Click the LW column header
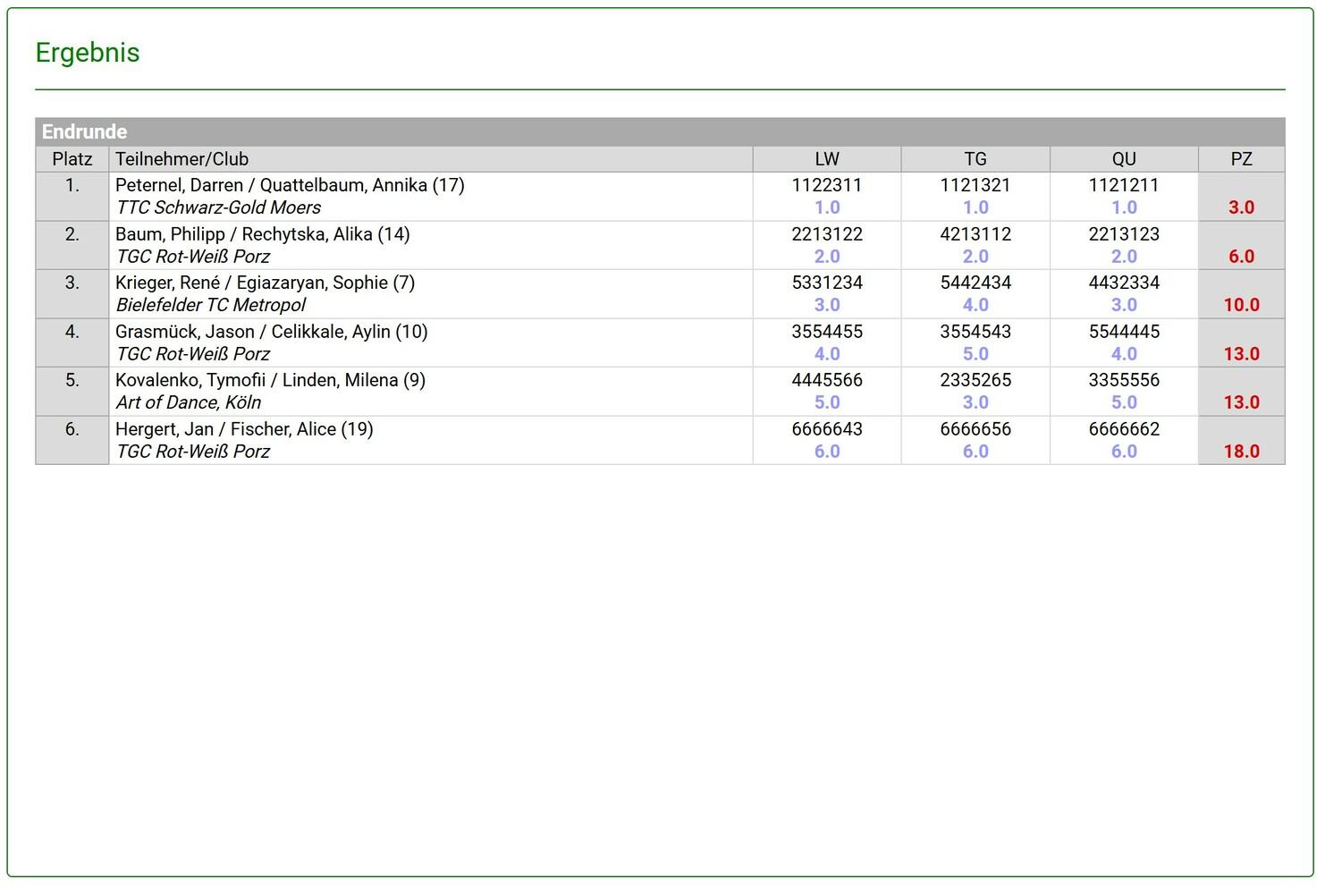 coord(826,159)
